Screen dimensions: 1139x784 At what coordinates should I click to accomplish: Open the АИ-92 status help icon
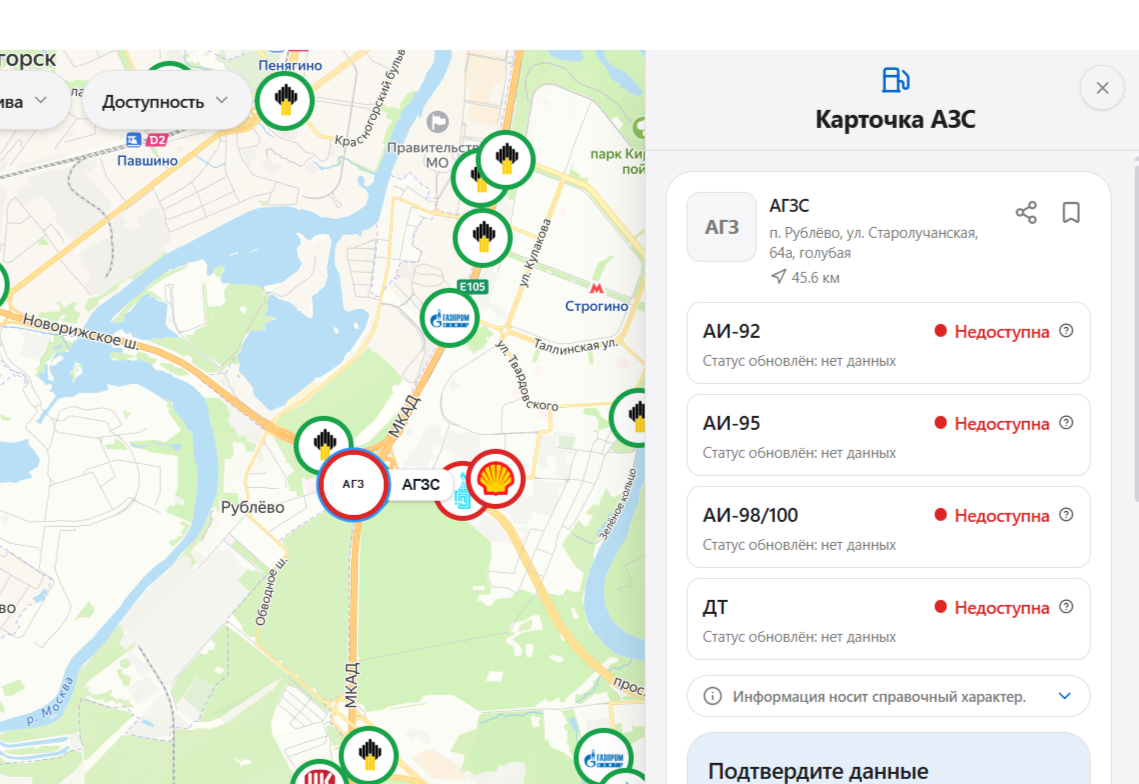point(1066,331)
